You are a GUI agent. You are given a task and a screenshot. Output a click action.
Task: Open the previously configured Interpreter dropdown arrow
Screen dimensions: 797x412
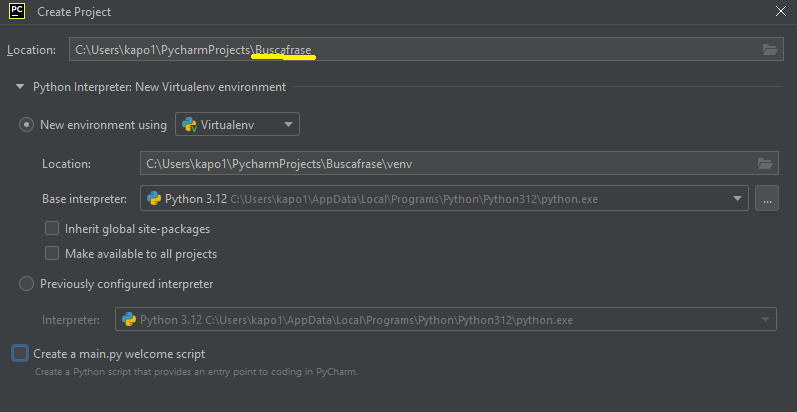[765, 320]
